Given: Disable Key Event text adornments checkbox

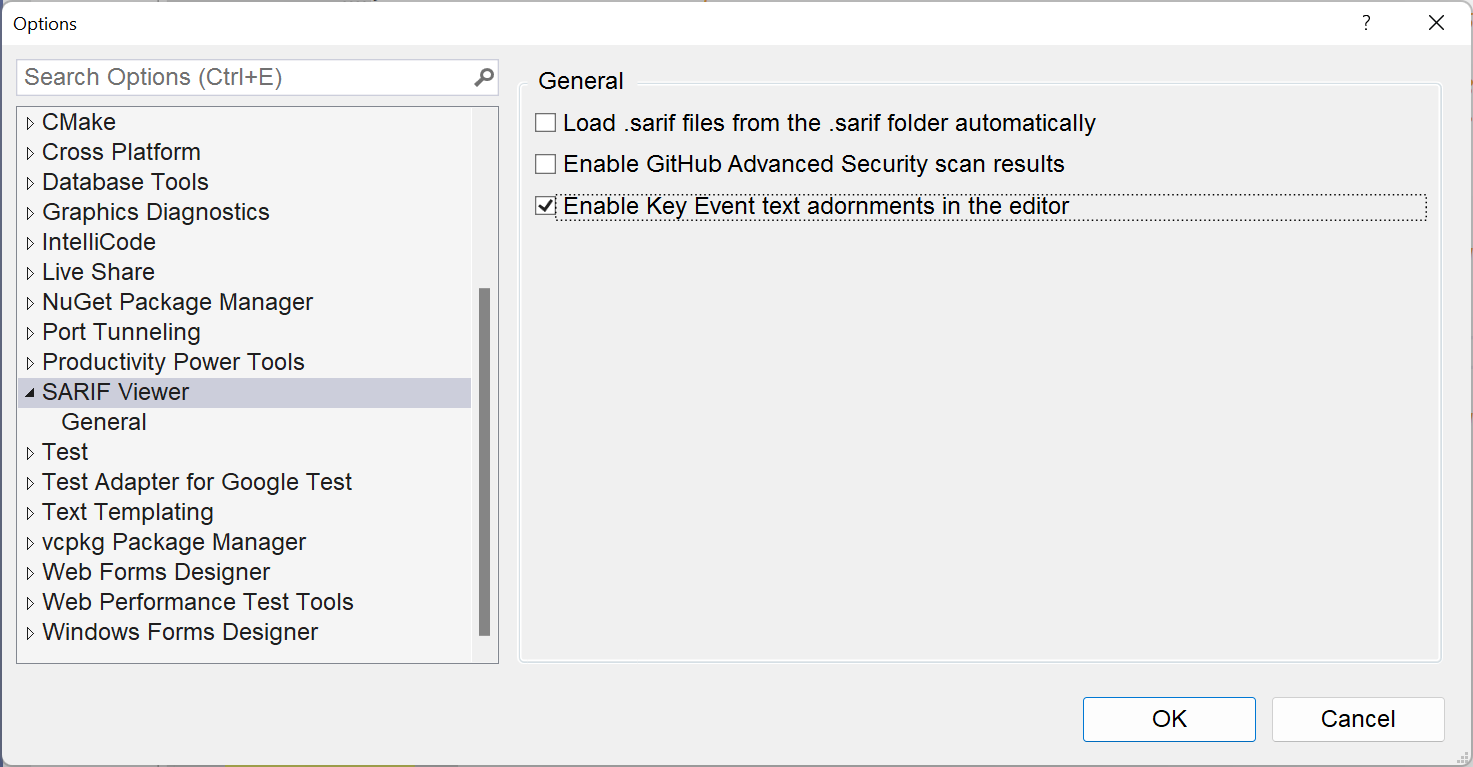Looking at the screenshot, I should coord(545,206).
